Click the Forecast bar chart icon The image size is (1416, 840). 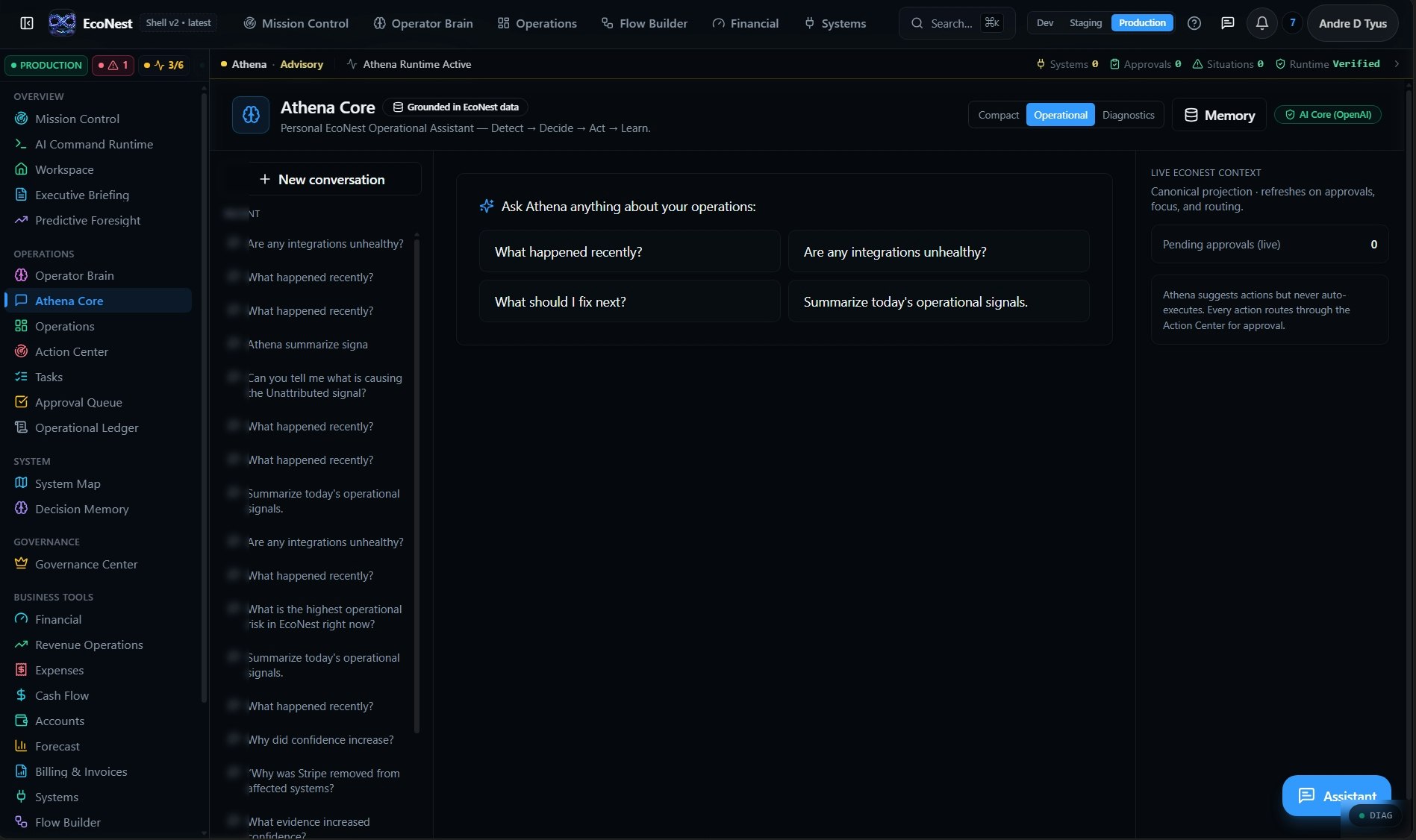[x=21, y=746]
